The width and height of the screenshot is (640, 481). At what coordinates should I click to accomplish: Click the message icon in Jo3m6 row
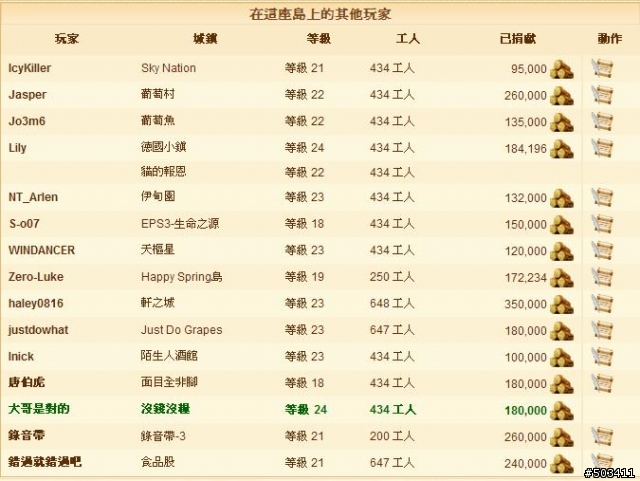[x=602, y=121]
